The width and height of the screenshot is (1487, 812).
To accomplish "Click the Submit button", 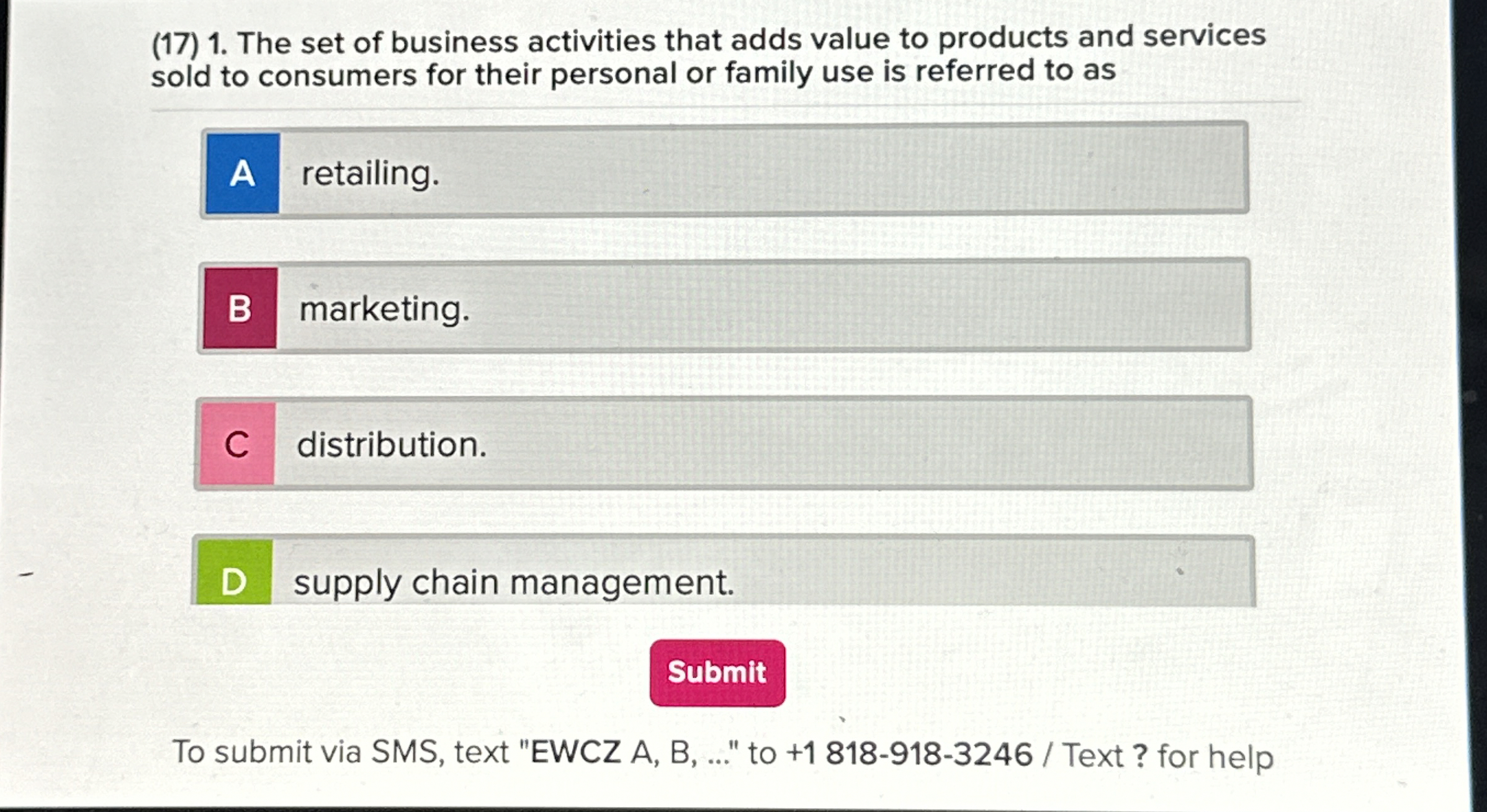I will [717, 673].
